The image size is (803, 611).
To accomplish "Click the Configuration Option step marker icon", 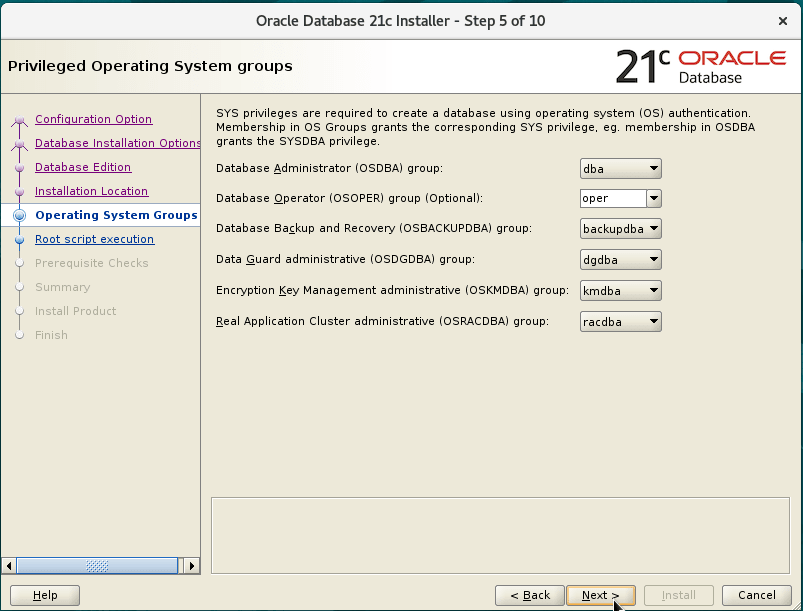I will pyautogui.click(x=19, y=120).
